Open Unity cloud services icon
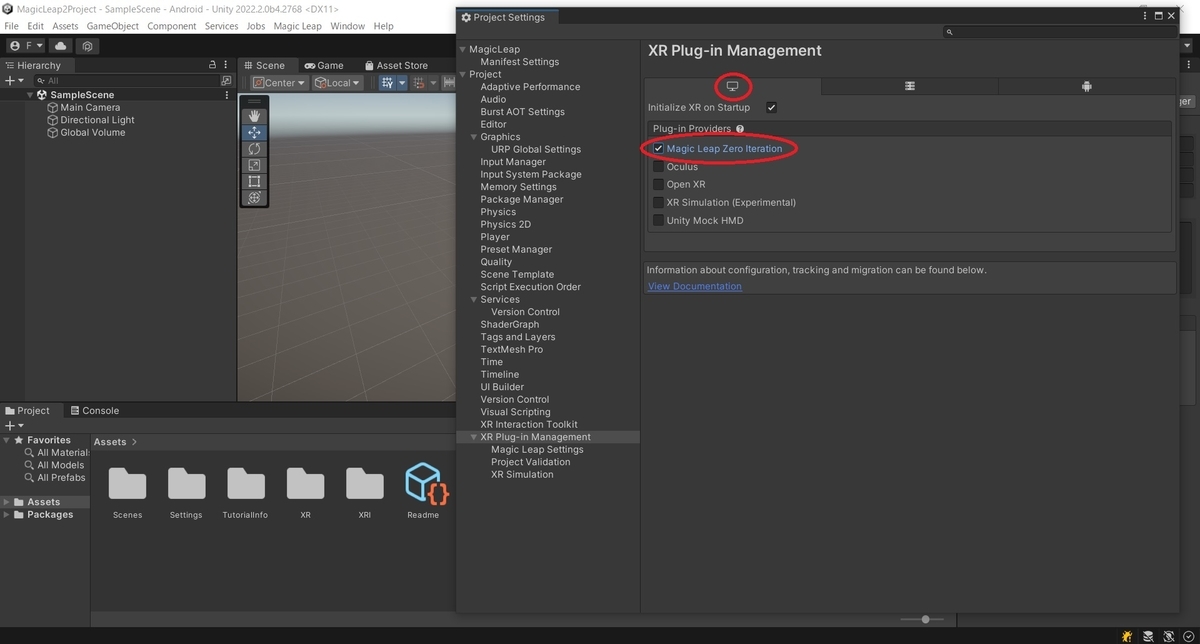Image resolution: width=1200 pixels, height=644 pixels. [x=60, y=46]
